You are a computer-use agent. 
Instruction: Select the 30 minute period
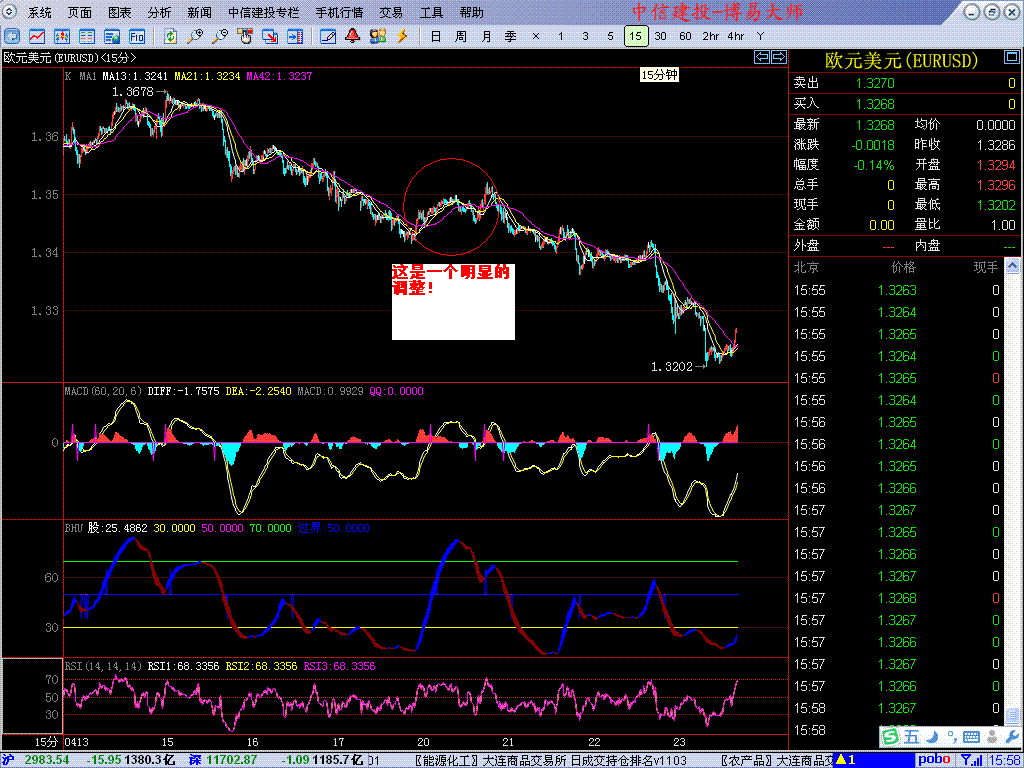click(660, 37)
